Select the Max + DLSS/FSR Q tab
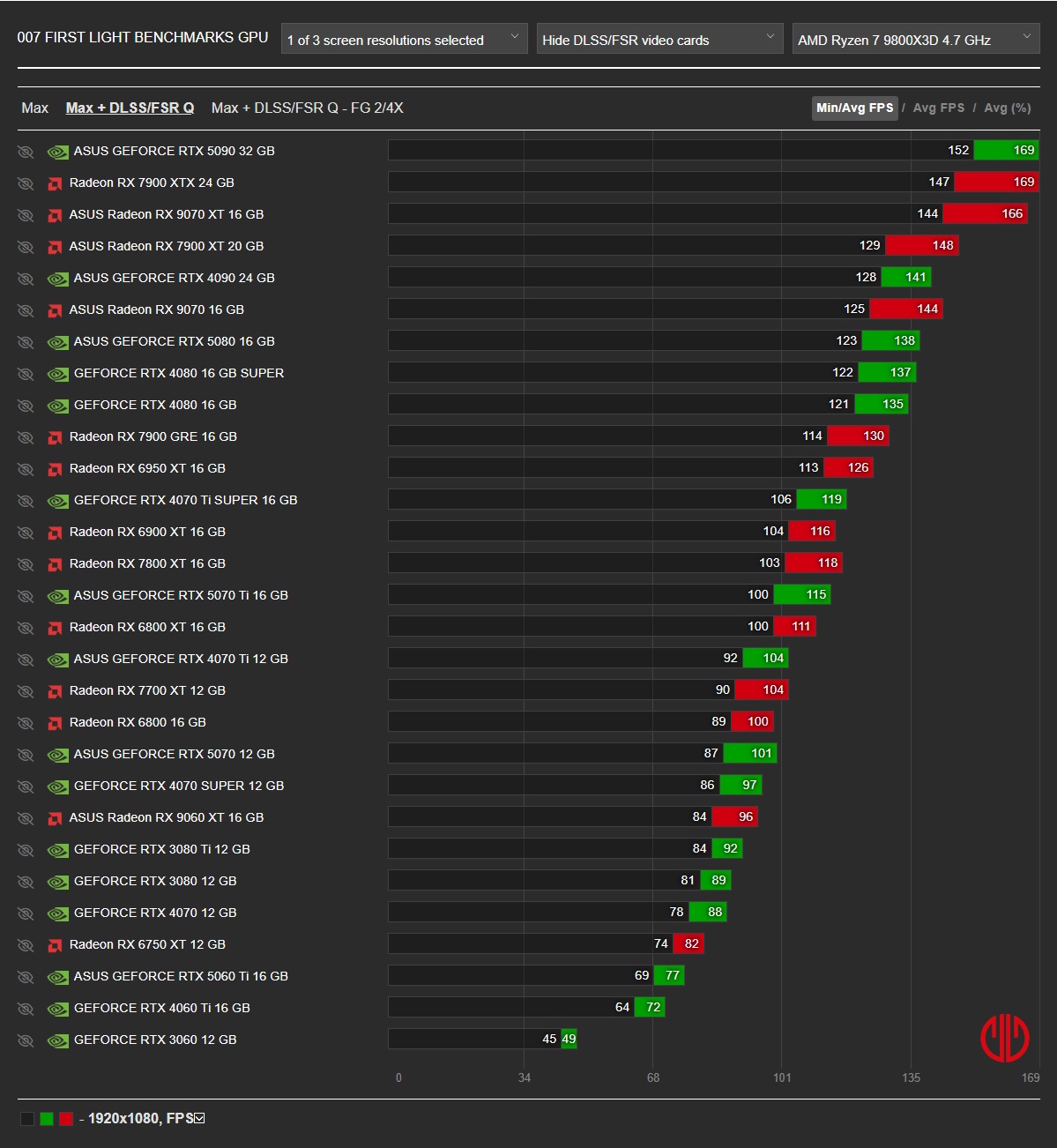1057x1148 pixels. pyautogui.click(x=130, y=108)
